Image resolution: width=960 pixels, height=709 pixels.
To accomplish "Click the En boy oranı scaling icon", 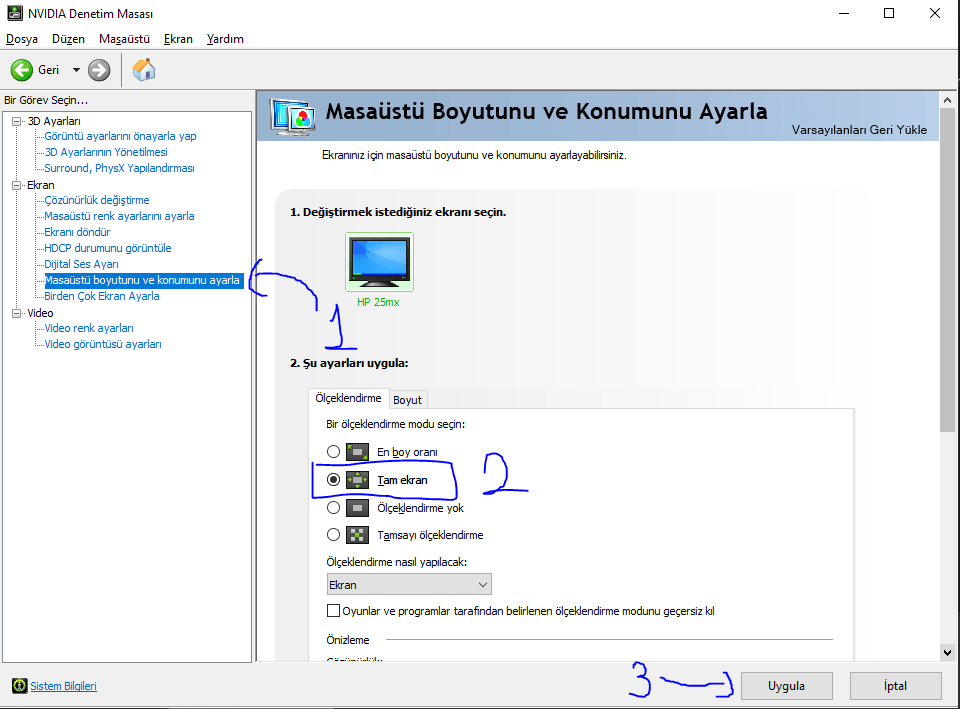I will [x=357, y=452].
